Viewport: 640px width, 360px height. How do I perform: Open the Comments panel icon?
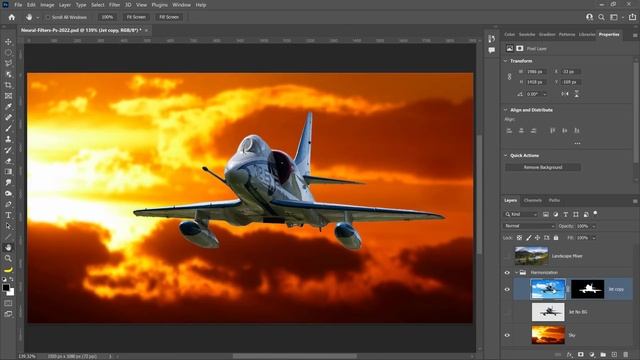click(491, 50)
